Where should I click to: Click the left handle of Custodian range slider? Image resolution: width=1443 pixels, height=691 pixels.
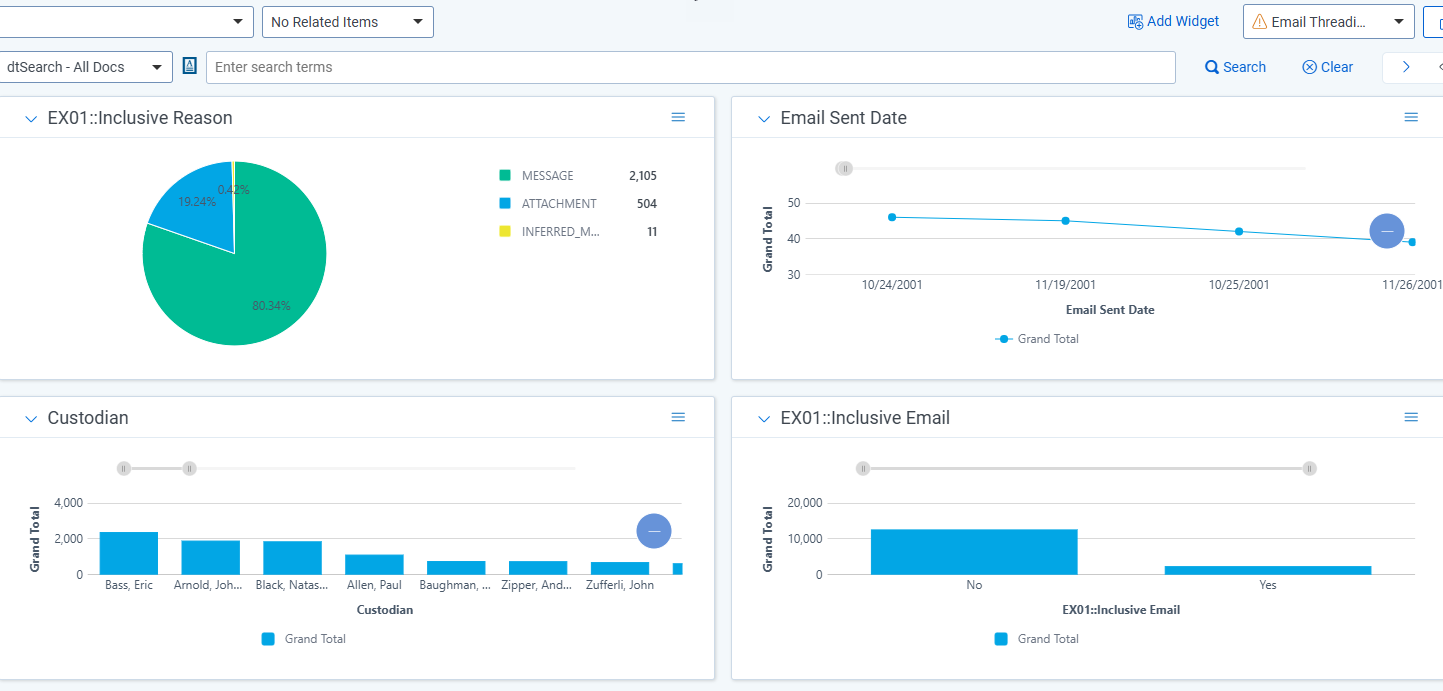coord(124,468)
